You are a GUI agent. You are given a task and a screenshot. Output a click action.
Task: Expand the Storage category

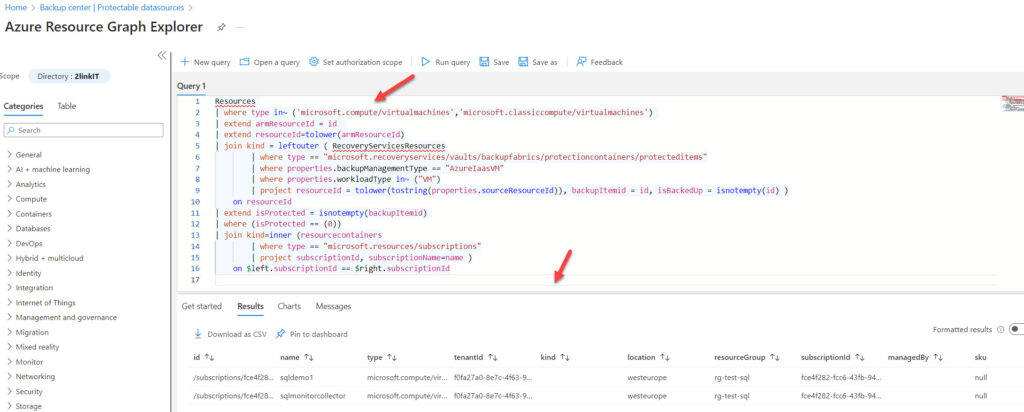(9, 406)
